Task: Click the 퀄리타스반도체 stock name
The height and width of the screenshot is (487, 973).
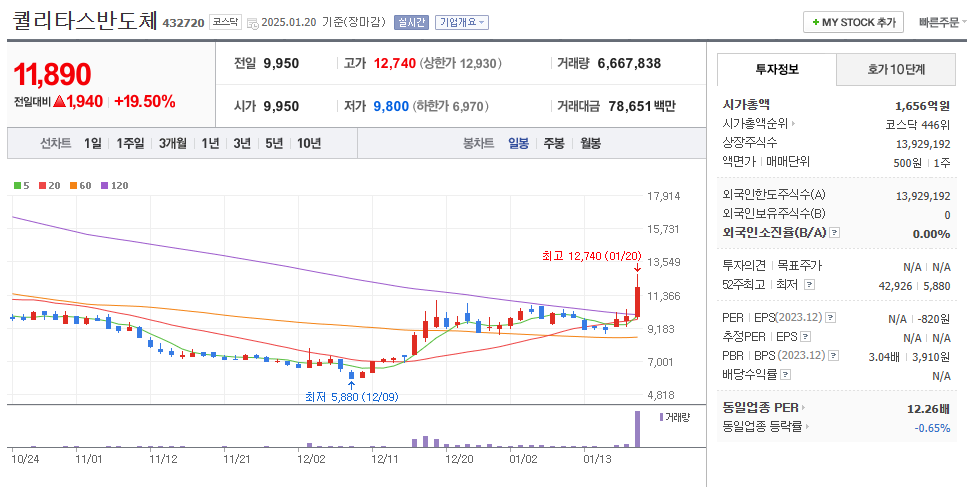Action: coord(86,20)
